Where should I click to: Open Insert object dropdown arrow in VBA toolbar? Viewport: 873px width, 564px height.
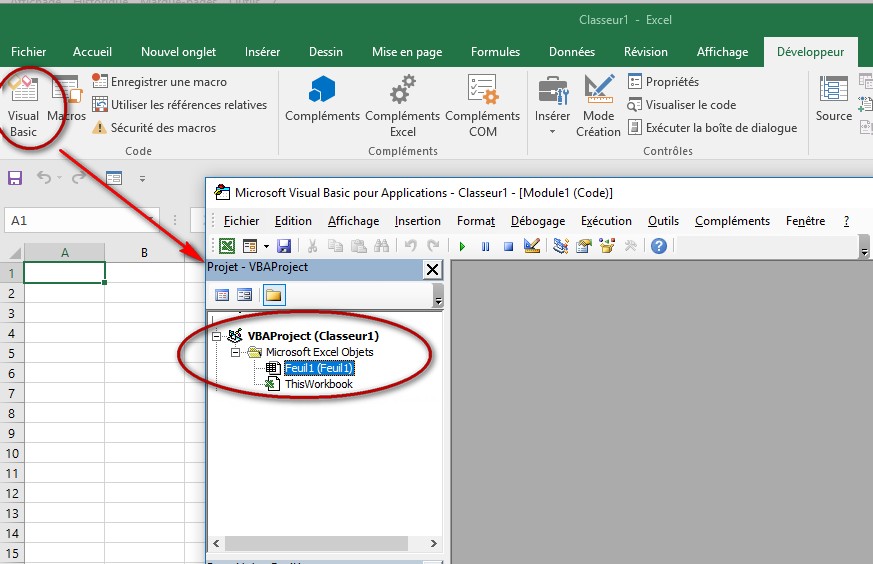266,246
